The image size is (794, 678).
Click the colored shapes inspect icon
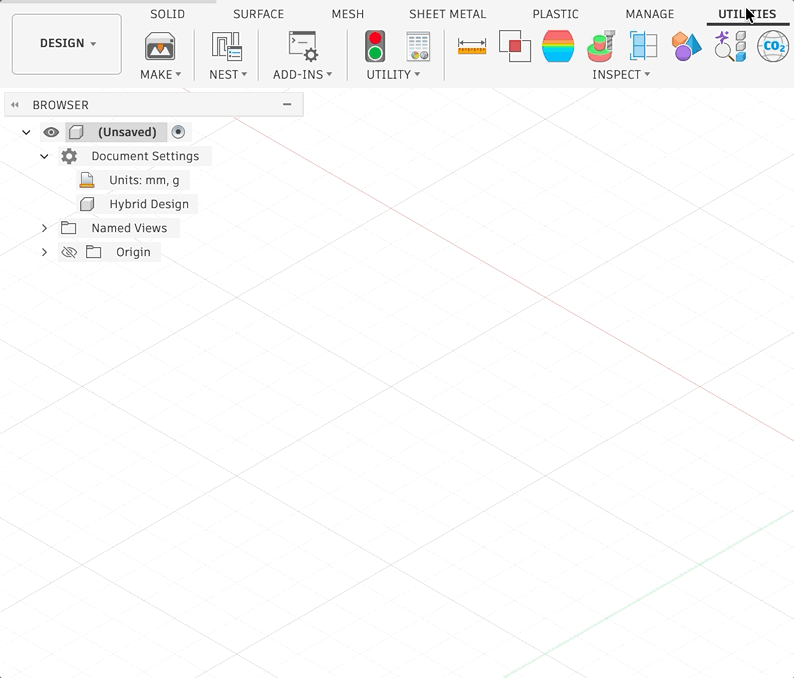[x=687, y=47]
